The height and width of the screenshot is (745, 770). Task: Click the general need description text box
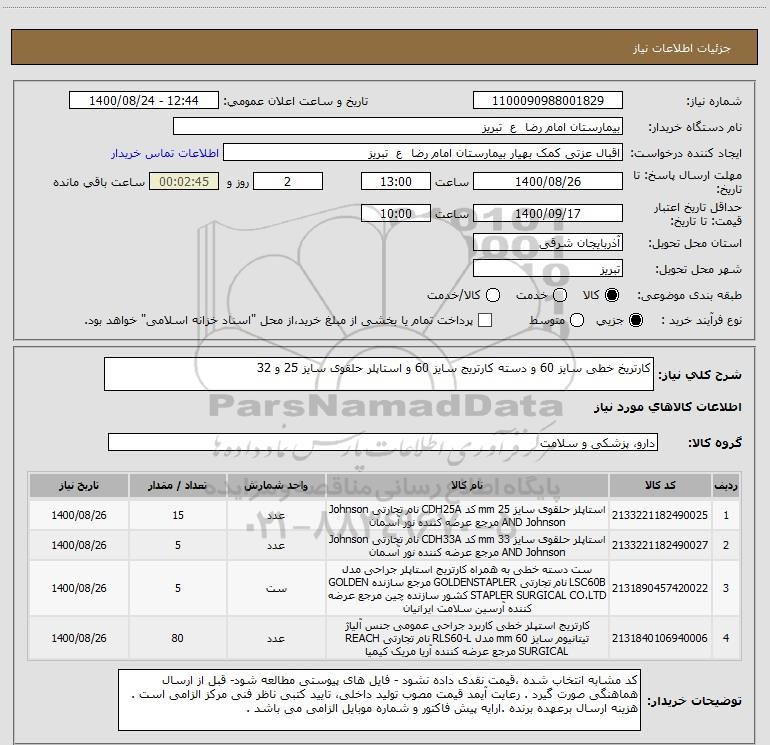[x=379, y=374]
